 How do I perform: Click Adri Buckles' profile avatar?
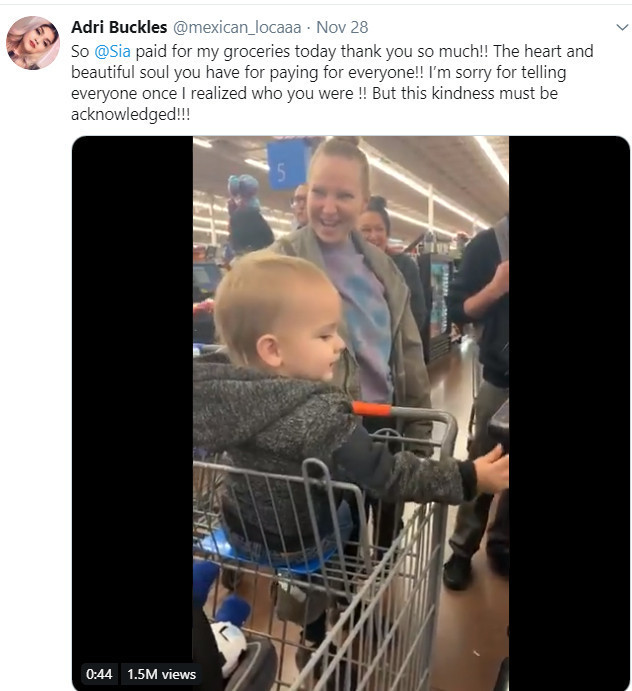pos(33,43)
